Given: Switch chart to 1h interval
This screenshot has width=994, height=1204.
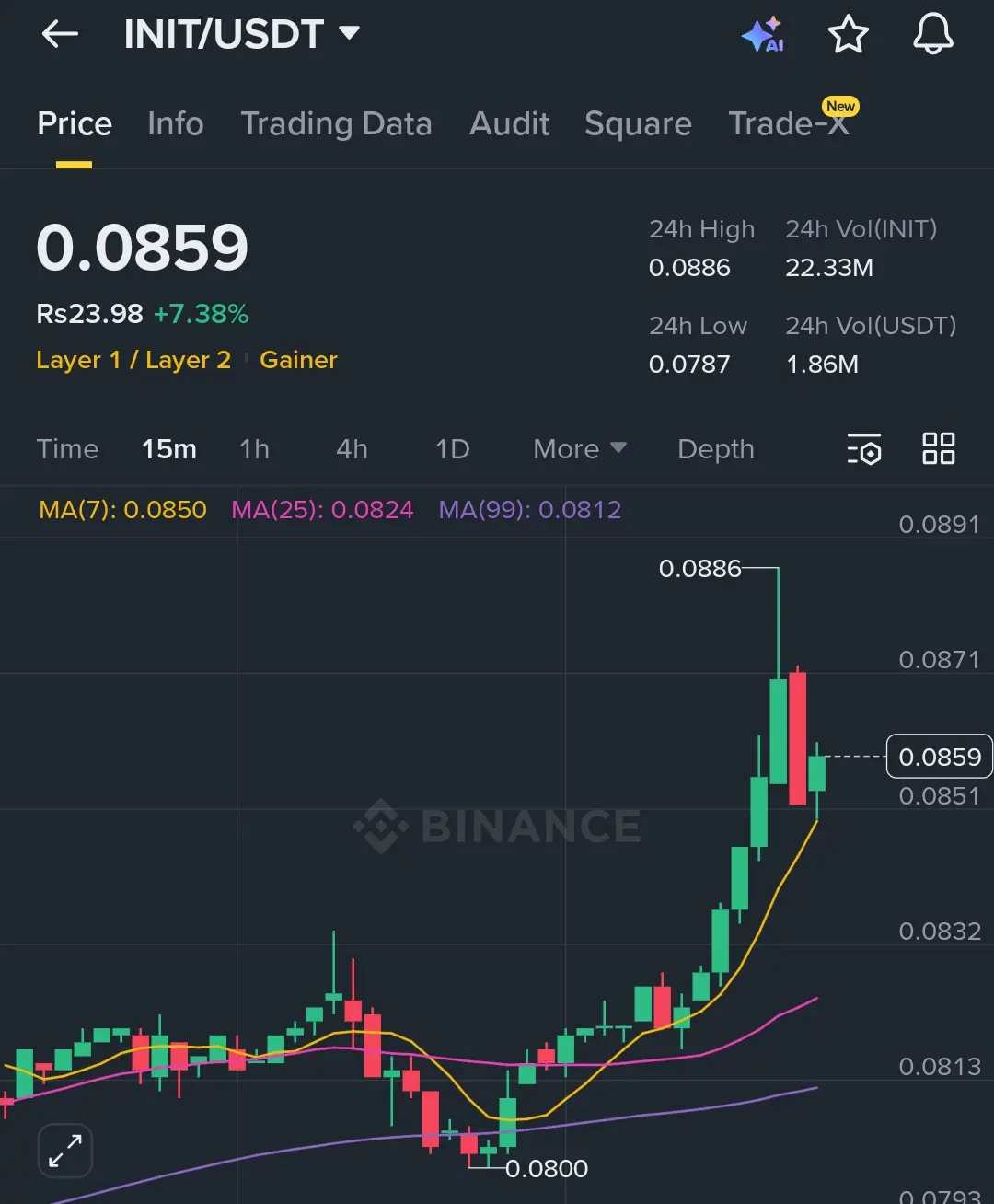Looking at the screenshot, I should [254, 449].
